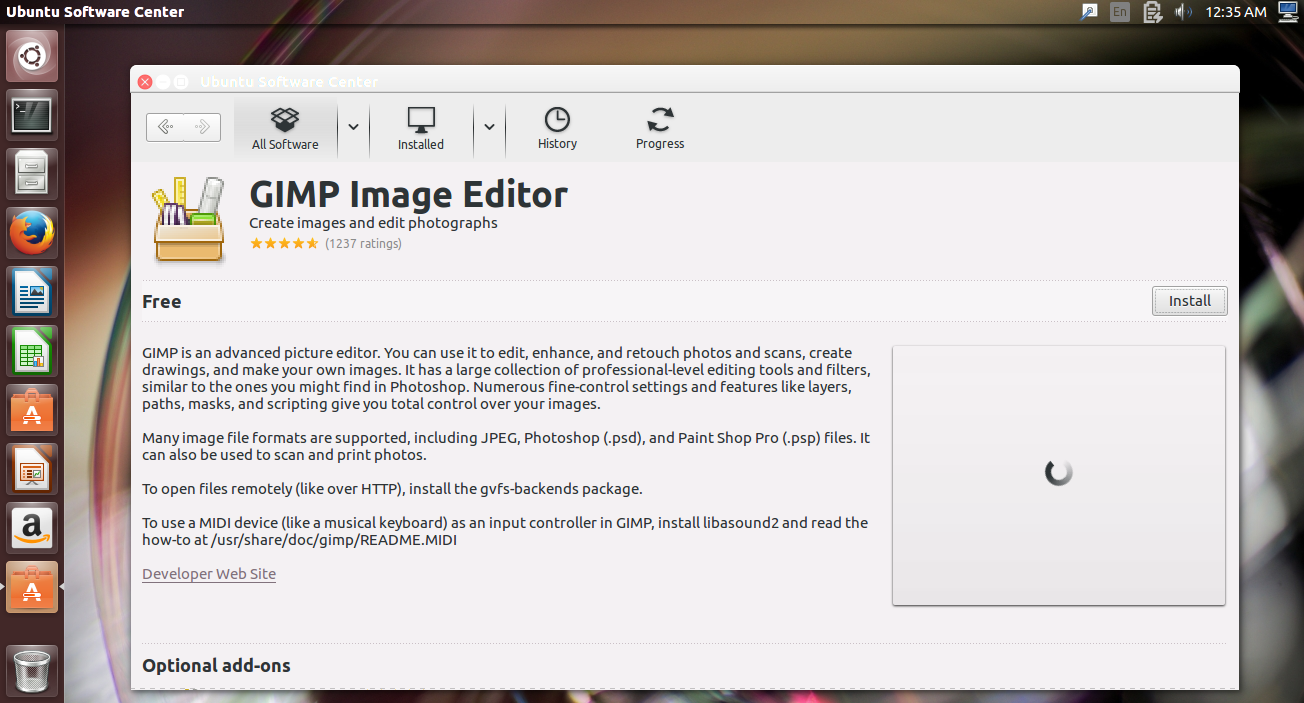This screenshot has height=703, width=1304.
Task: Go forward using the right arrow
Action: point(202,127)
